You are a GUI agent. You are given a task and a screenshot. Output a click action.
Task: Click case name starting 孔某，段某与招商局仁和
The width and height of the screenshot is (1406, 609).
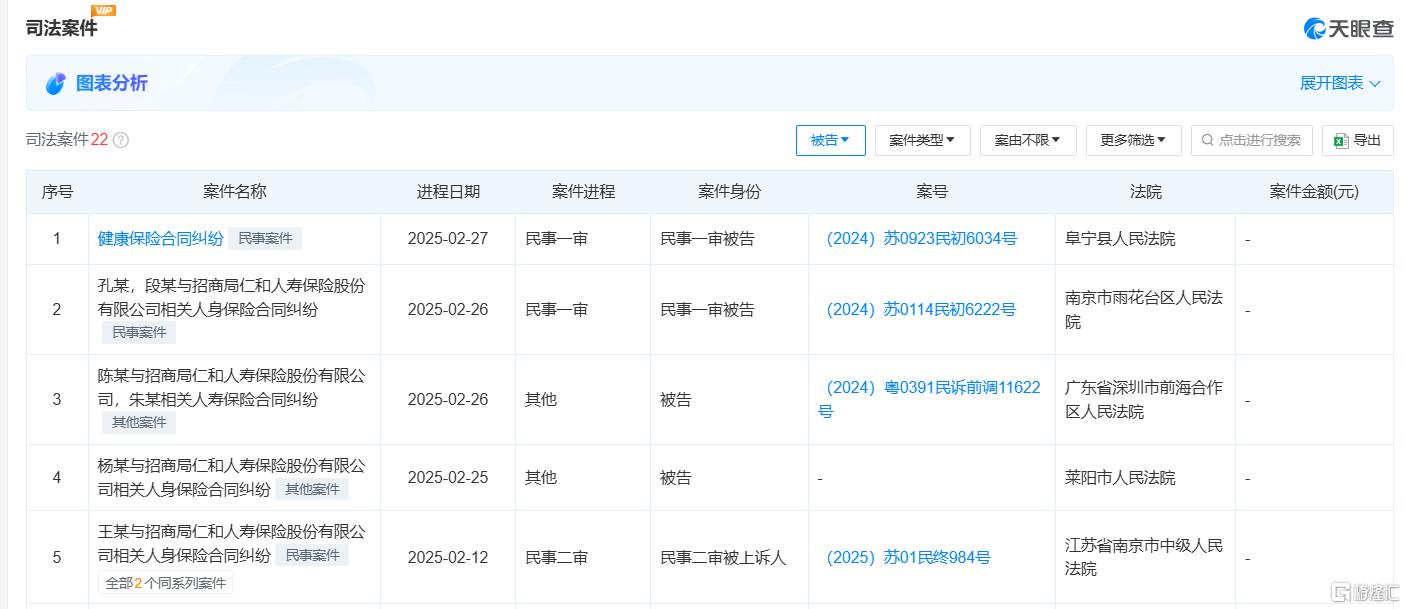pos(232,297)
